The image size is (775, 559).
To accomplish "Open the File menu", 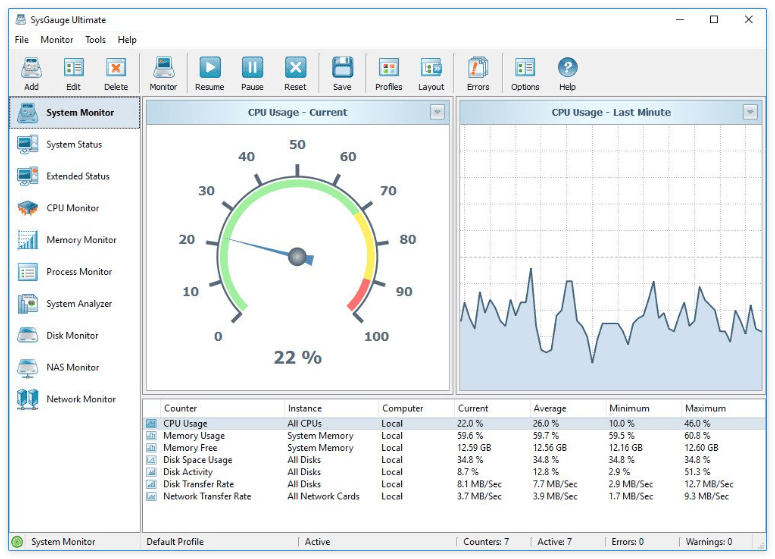I will (x=22, y=40).
